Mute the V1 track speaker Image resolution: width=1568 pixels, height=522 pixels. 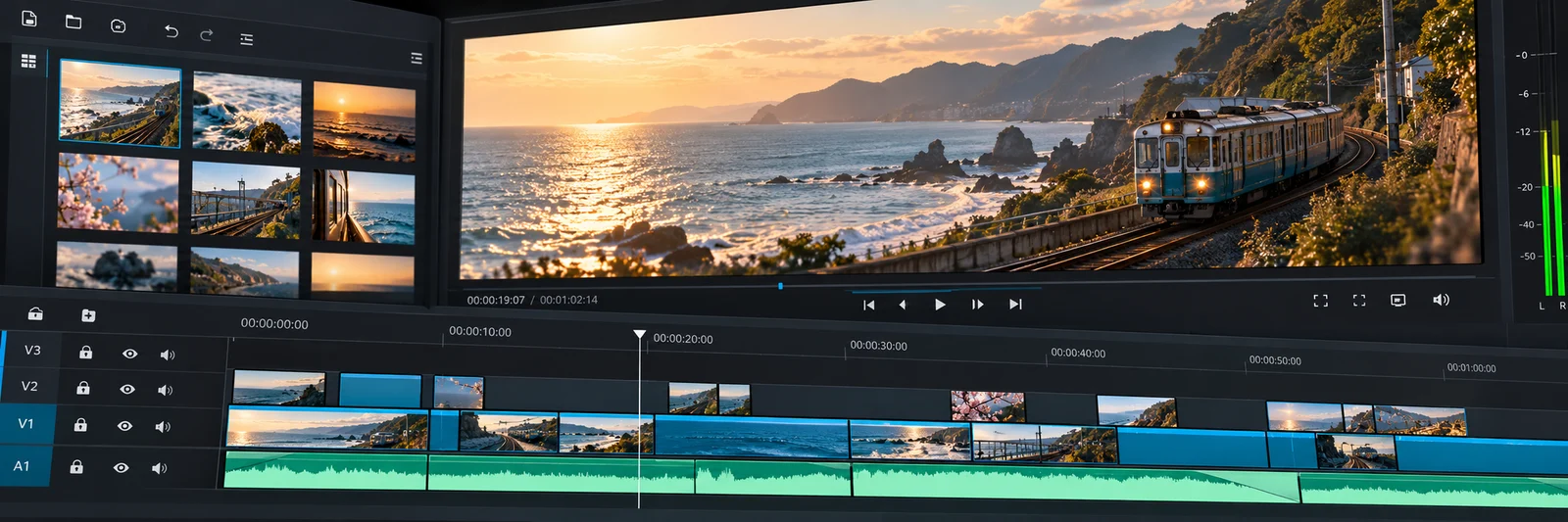point(163,427)
